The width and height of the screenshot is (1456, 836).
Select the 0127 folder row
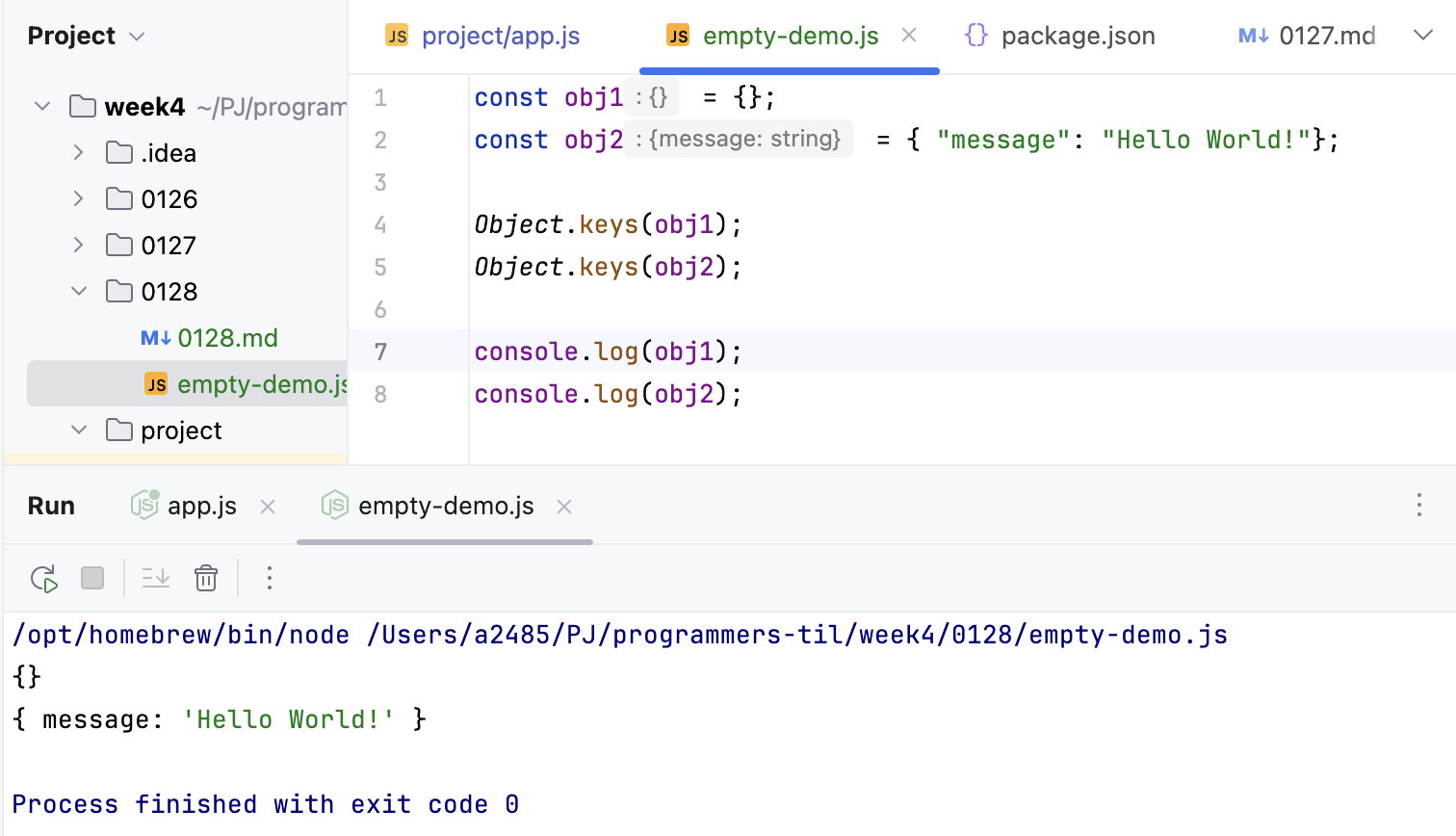pyautogui.click(x=188, y=246)
